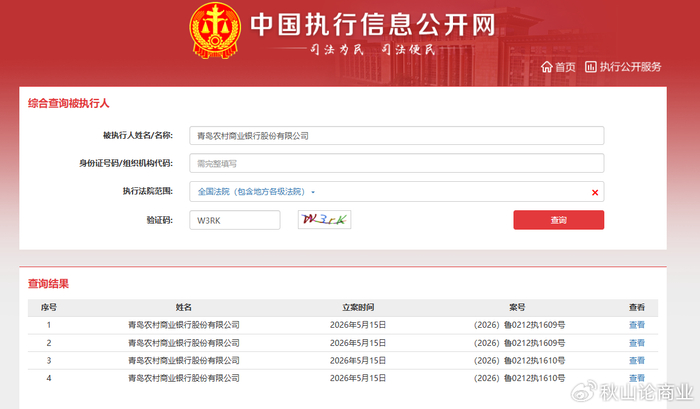Image resolution: width=700 pixels, height=409 pixels.
Task: Click the 被执行人姓名/名称 field label
Action: coord(138,135)
